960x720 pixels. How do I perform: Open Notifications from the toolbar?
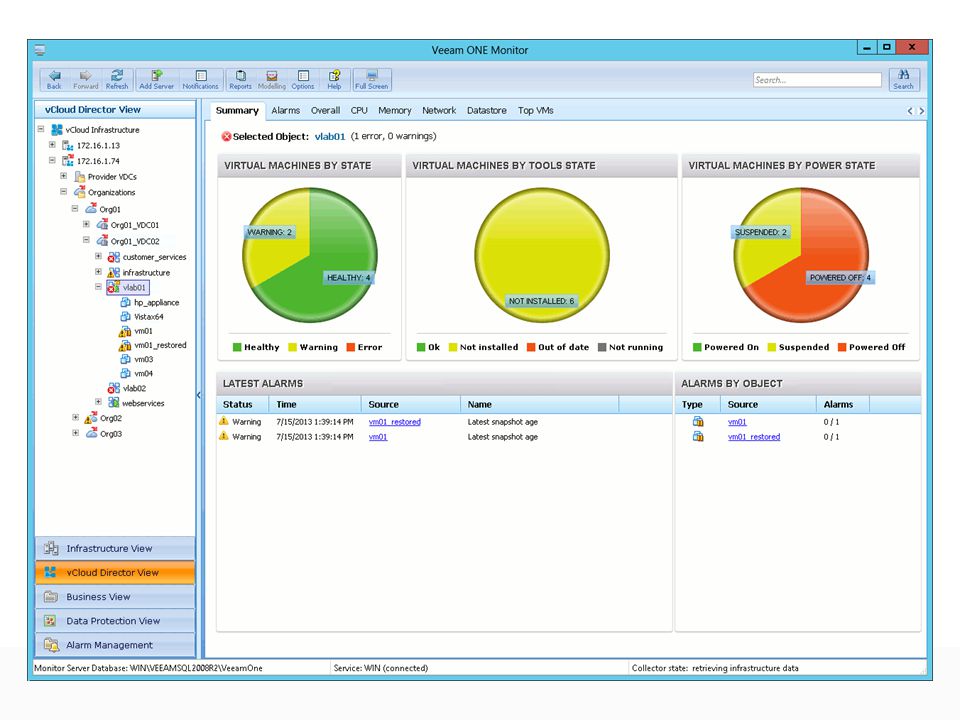pos(200,79)
